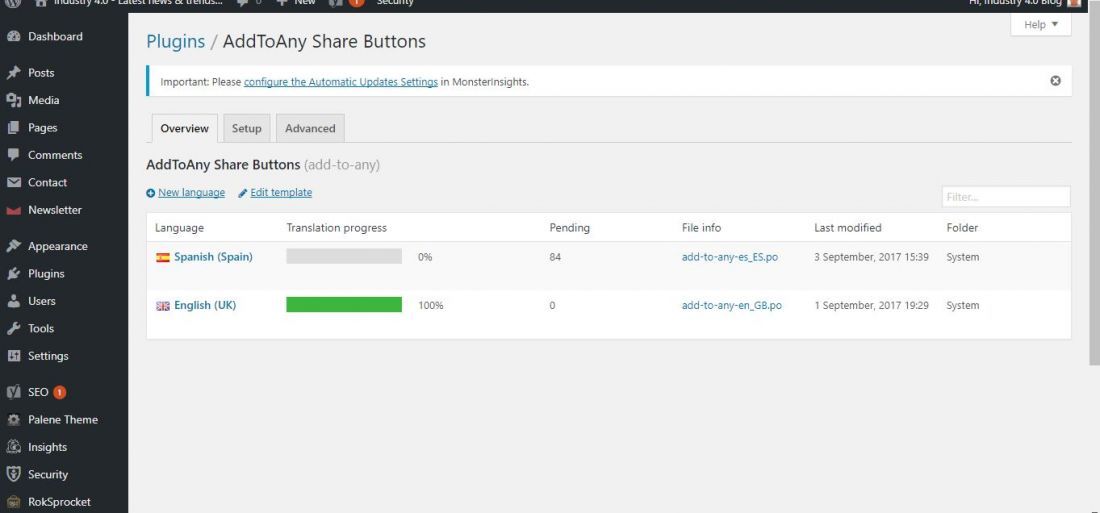
Task: Open Security via shield icon
Action: coord(13,474)
